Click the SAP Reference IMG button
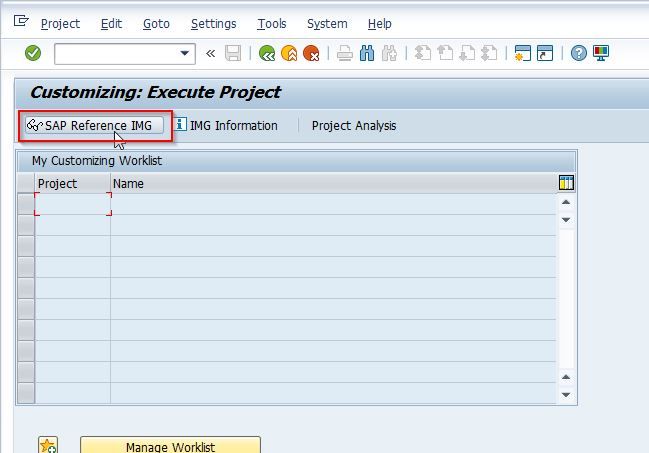Viewport: 649px width, 453px height. [x=94, y=125]
